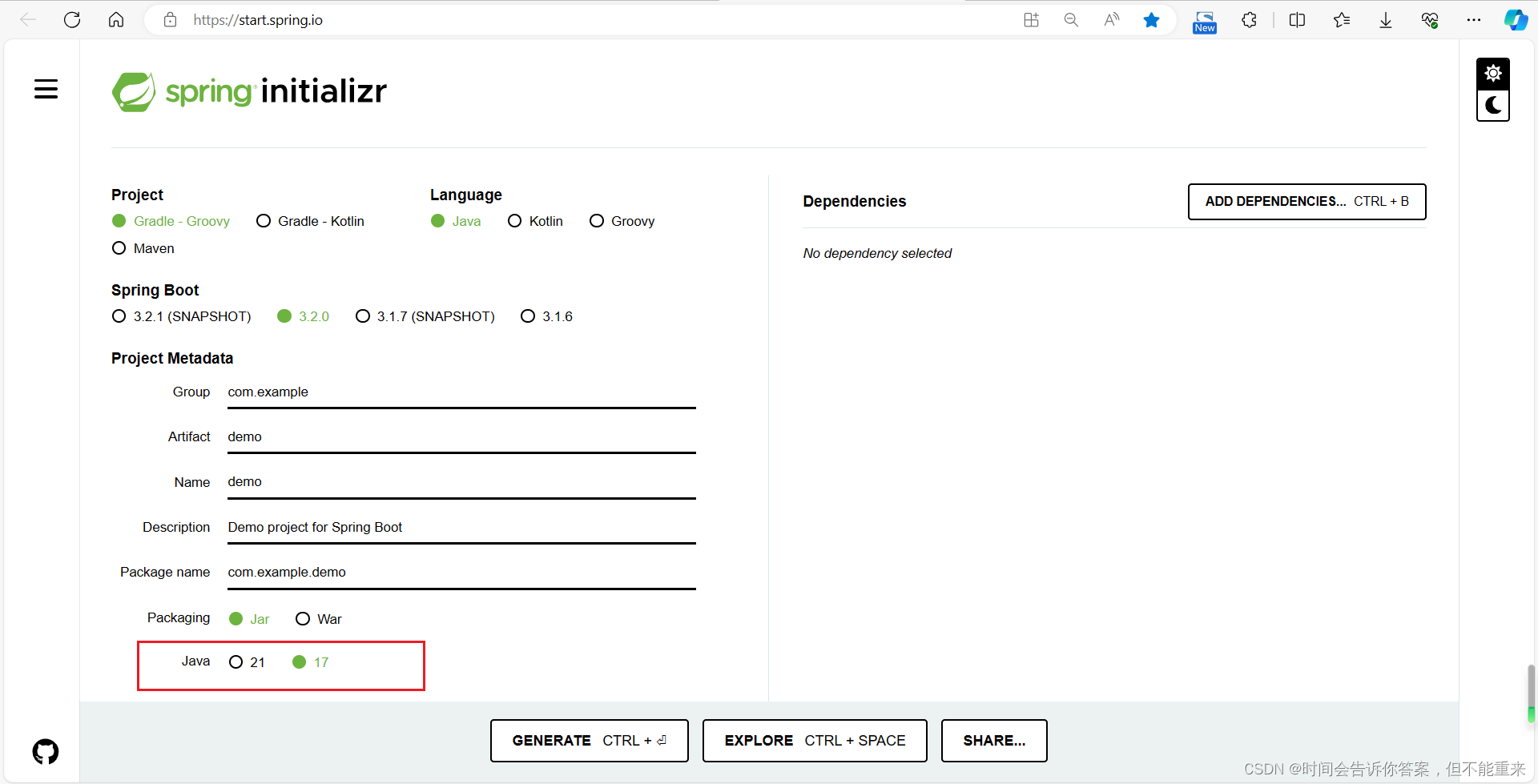The width and height of the screenshot is (1538, 784).
Task: Go to the browser home page icon
Action: [x=116, y=20]
